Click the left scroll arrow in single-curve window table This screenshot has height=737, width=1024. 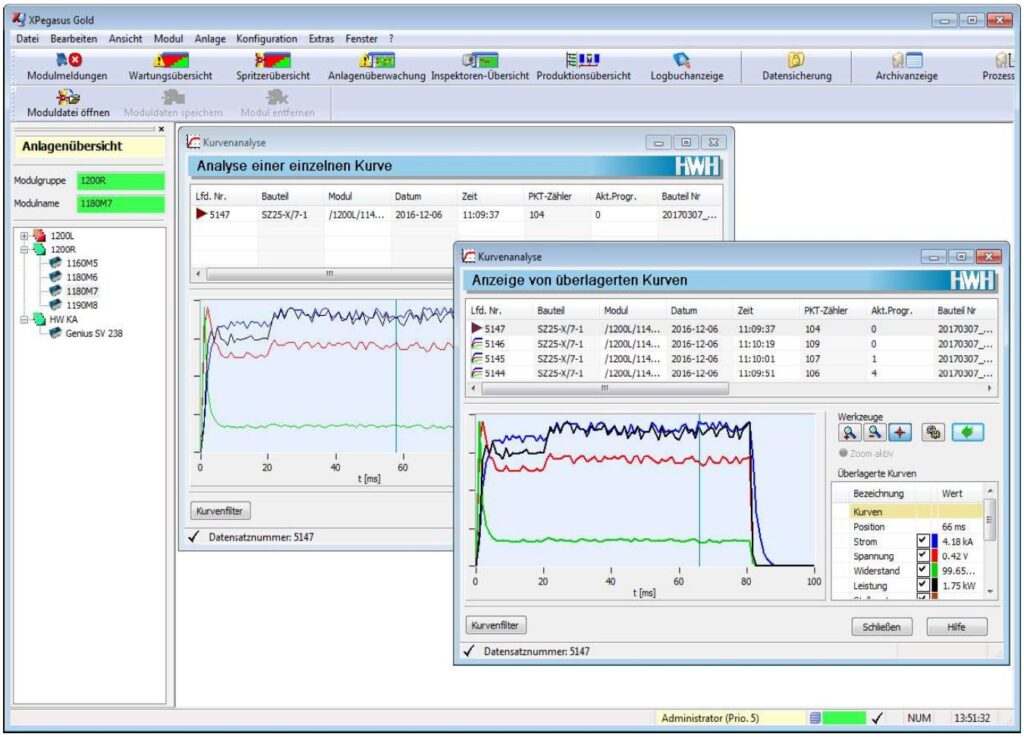(x=198, y=274)
